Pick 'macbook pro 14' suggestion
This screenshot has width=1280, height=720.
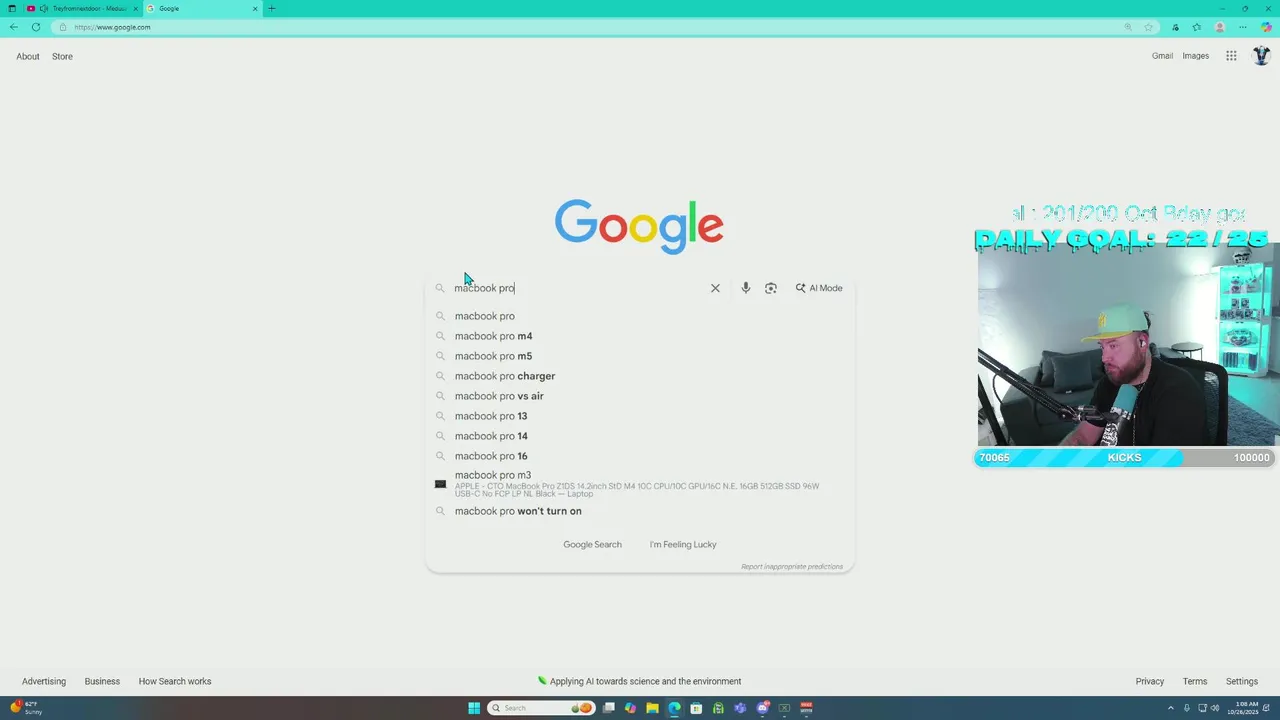[640, 436]
